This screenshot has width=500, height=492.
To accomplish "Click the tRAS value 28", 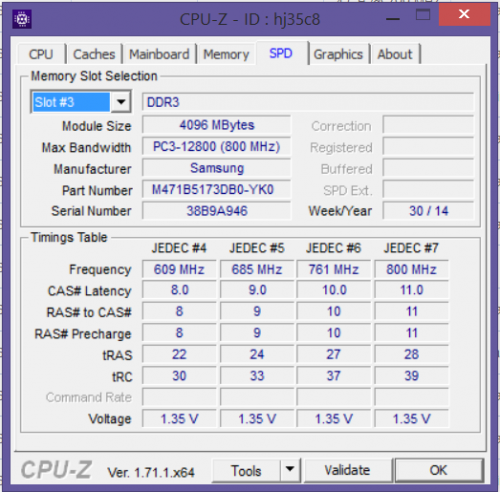I will click(411, 354).
